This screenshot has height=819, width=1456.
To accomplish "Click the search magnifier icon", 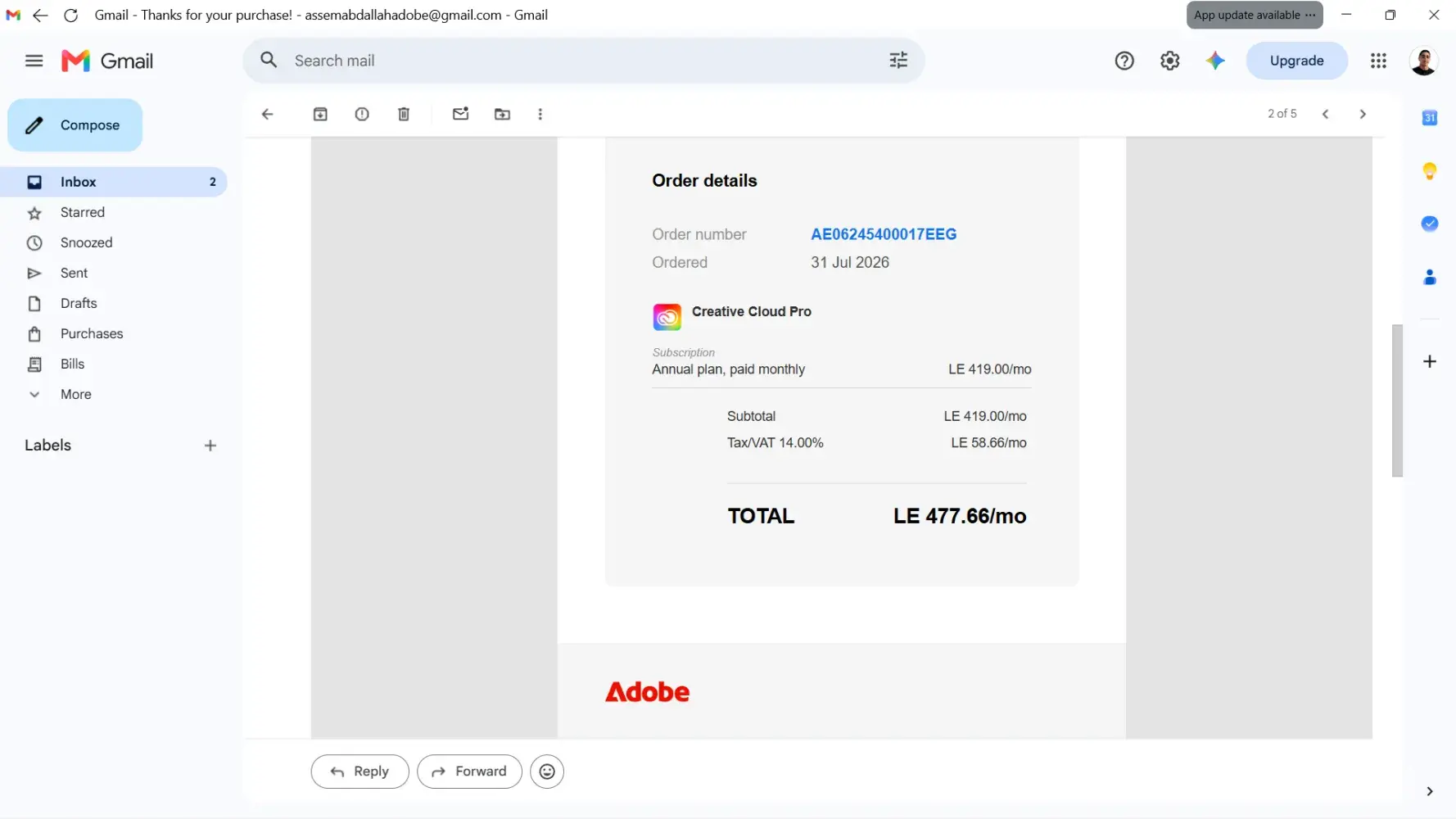I will tap(269, 60).
